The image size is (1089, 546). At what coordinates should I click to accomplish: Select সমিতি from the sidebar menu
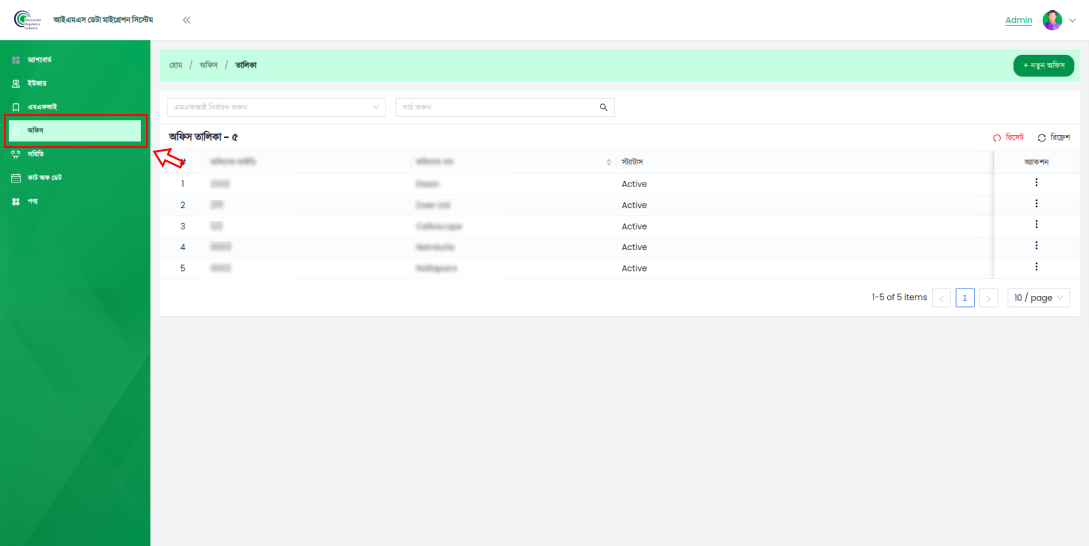point(36,154)
